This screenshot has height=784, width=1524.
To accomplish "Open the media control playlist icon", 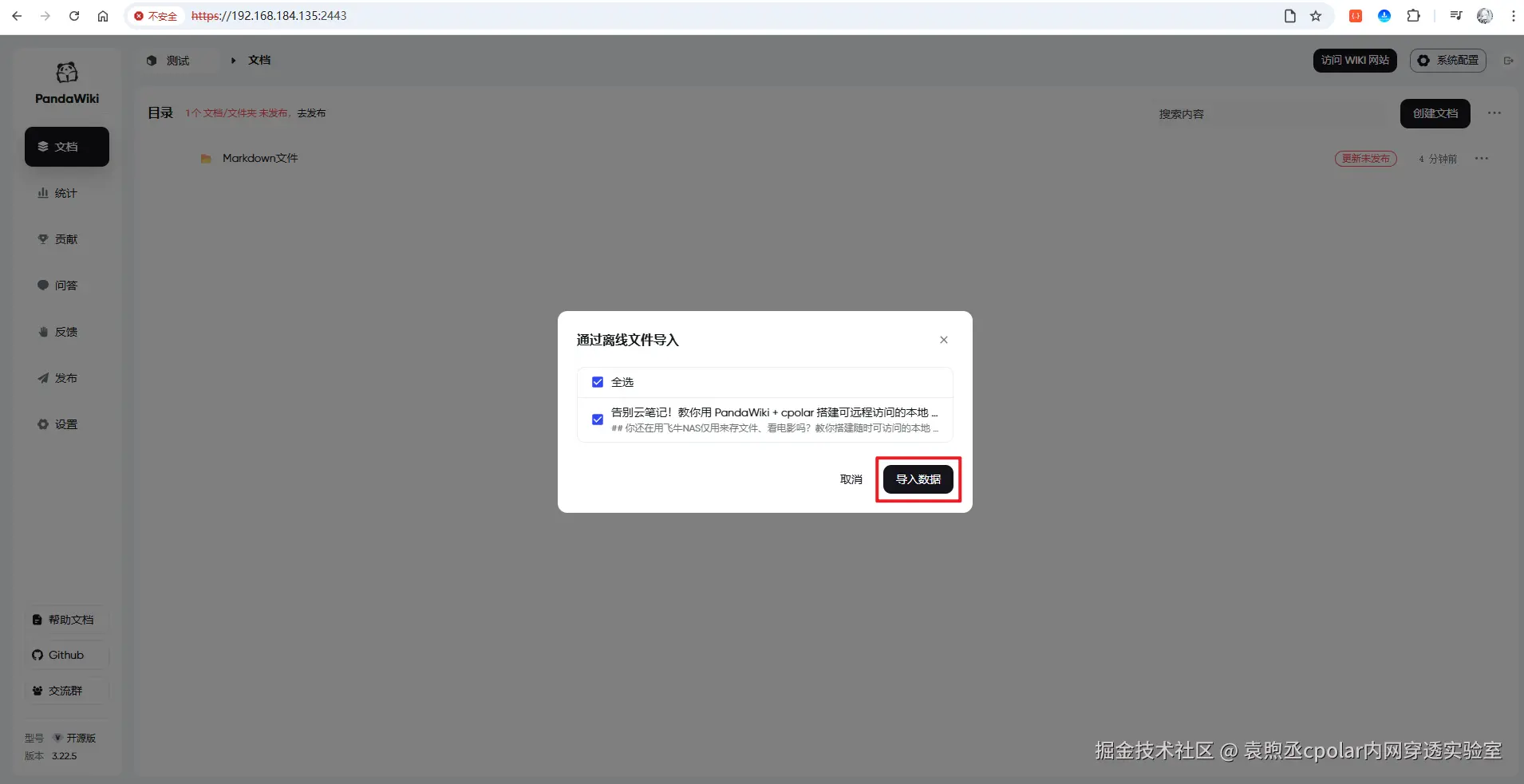I will pos(1456,16).
